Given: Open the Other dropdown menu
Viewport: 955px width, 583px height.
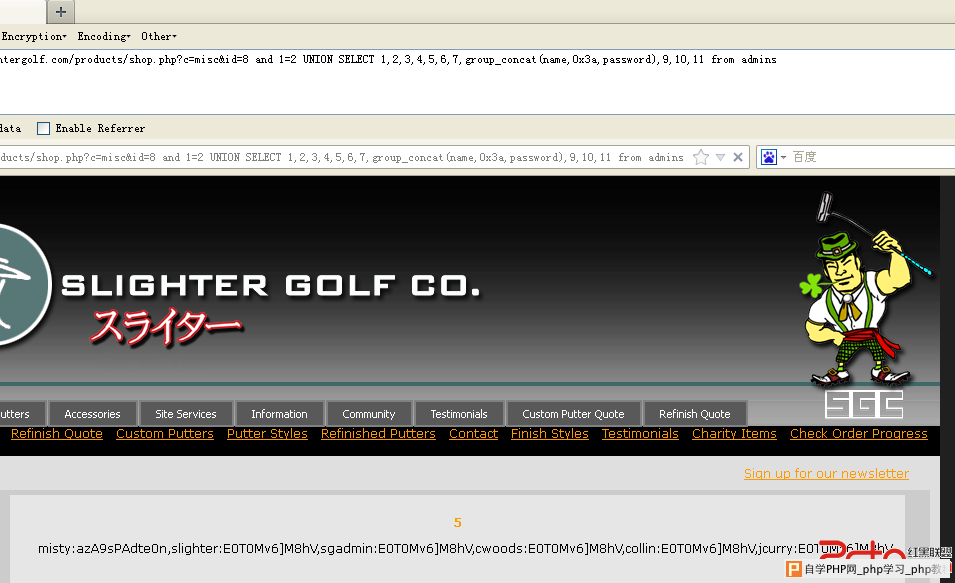Looking at the screenshot, I should coord(159,37).
